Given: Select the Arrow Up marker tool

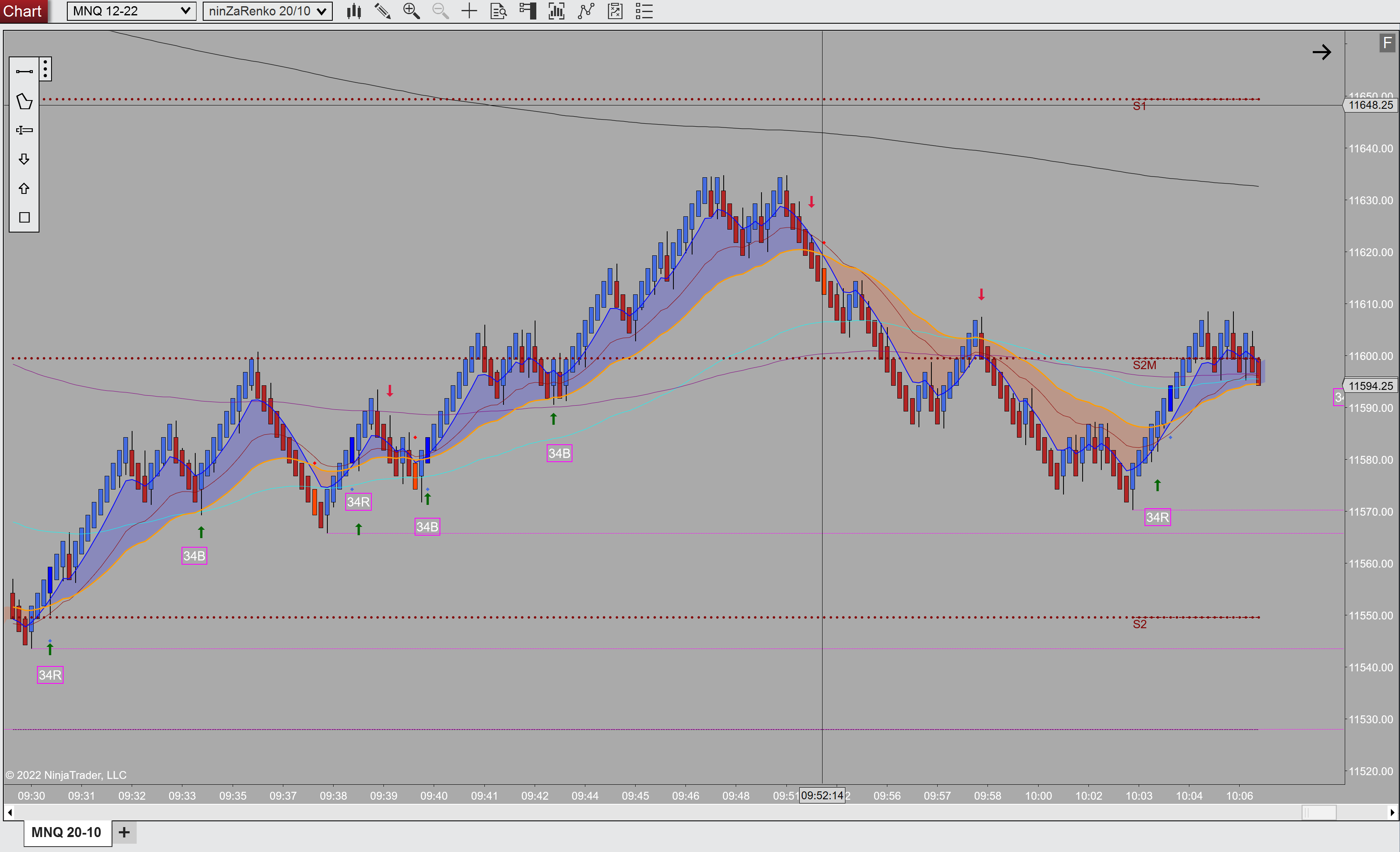Looking at the screenshot, I should (x=24, y=188).
